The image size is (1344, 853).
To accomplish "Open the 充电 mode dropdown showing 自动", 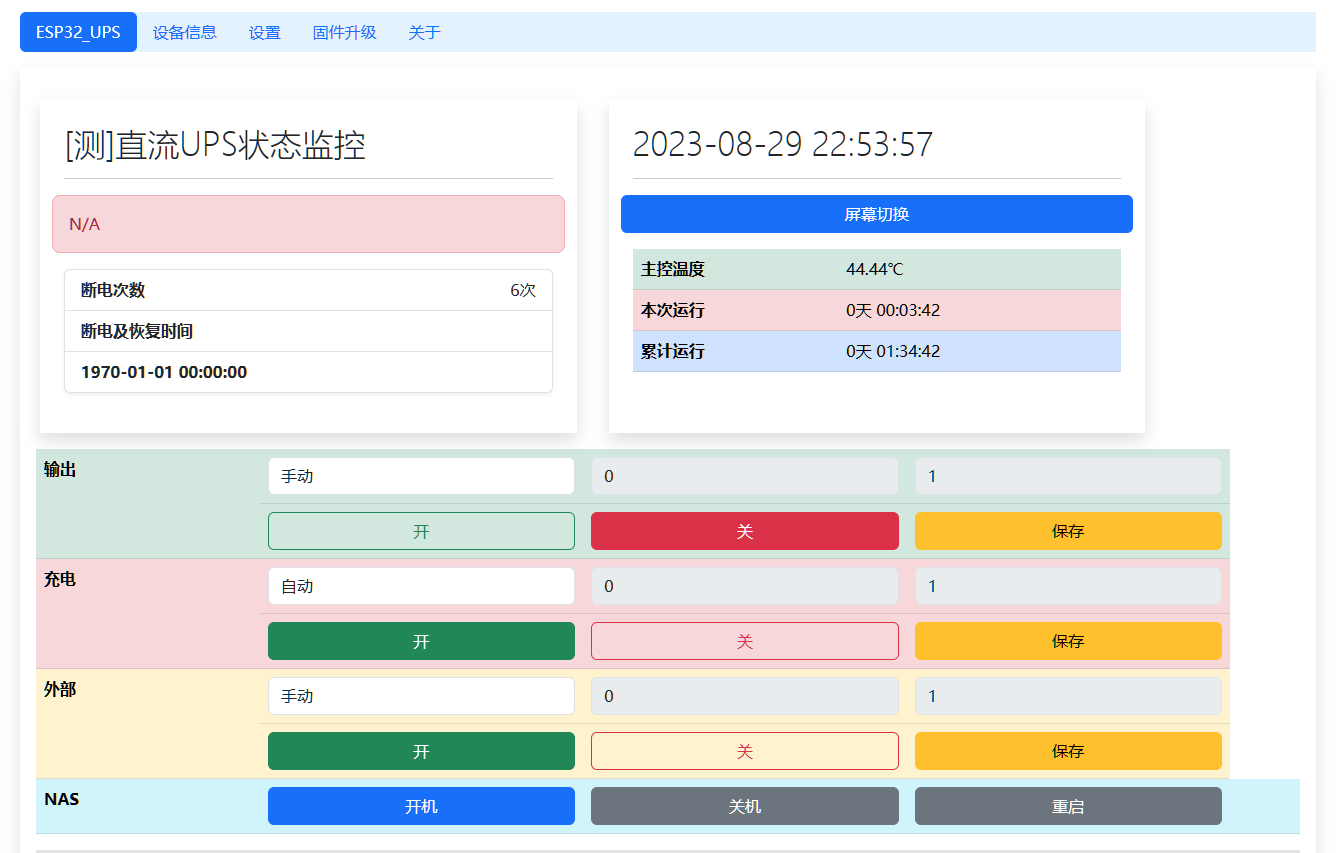I will tap(421, 586).
